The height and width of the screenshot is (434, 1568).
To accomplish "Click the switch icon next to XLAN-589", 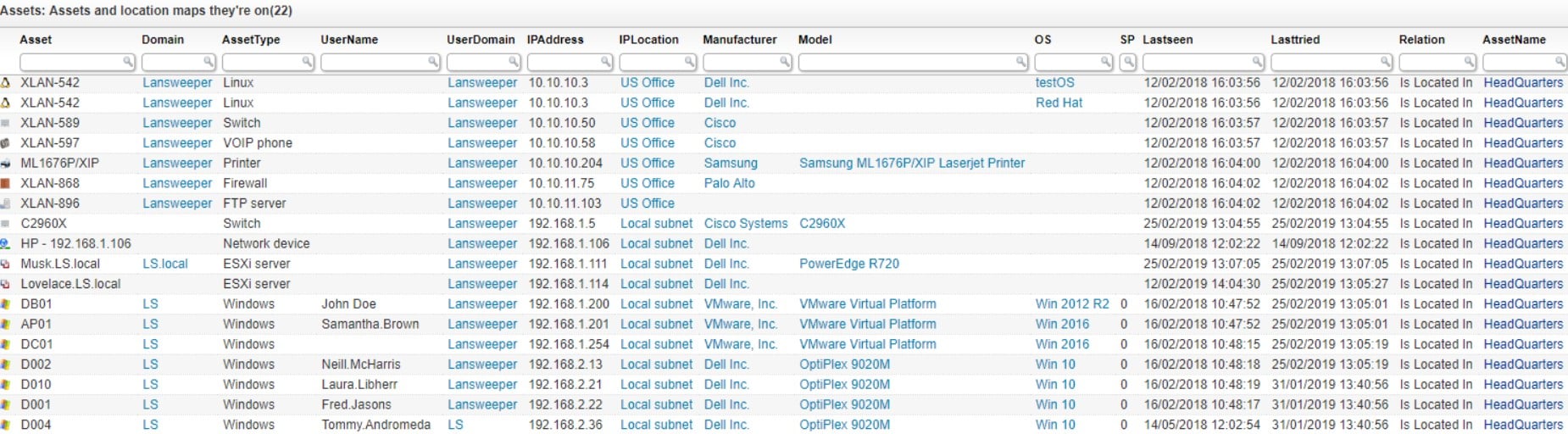I will tap(5, 124).
